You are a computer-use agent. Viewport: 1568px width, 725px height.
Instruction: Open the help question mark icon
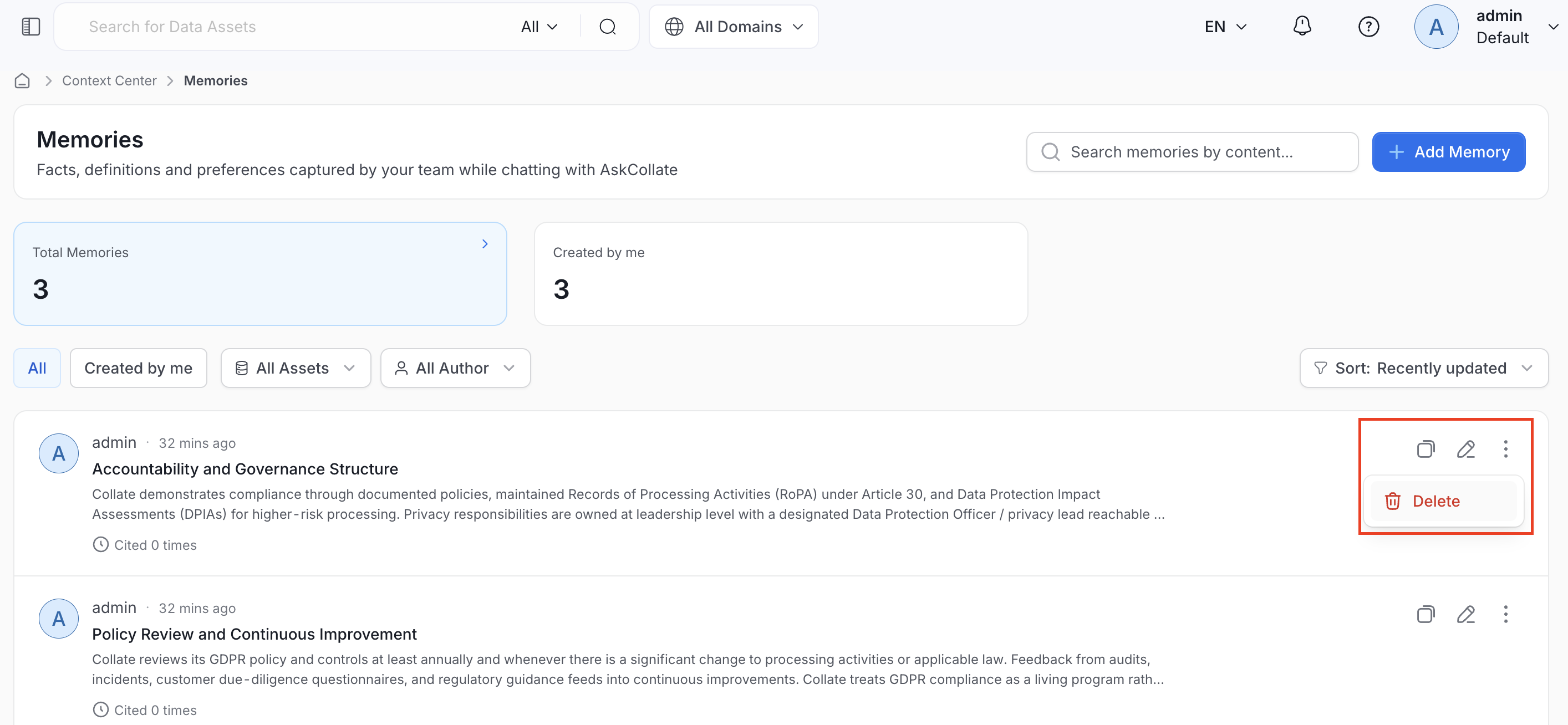(1368, 27)
